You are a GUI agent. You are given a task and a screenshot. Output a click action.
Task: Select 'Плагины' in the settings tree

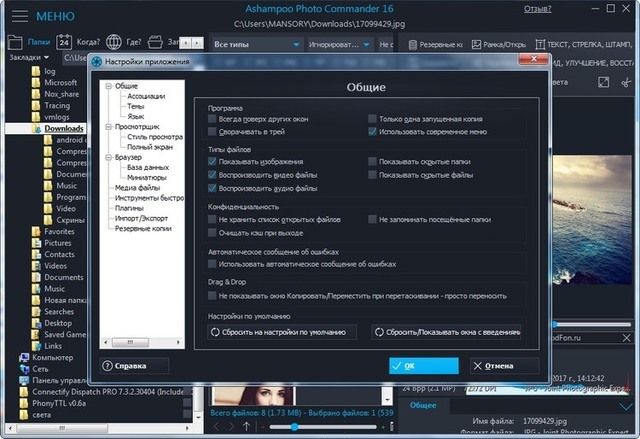[132, 206]
